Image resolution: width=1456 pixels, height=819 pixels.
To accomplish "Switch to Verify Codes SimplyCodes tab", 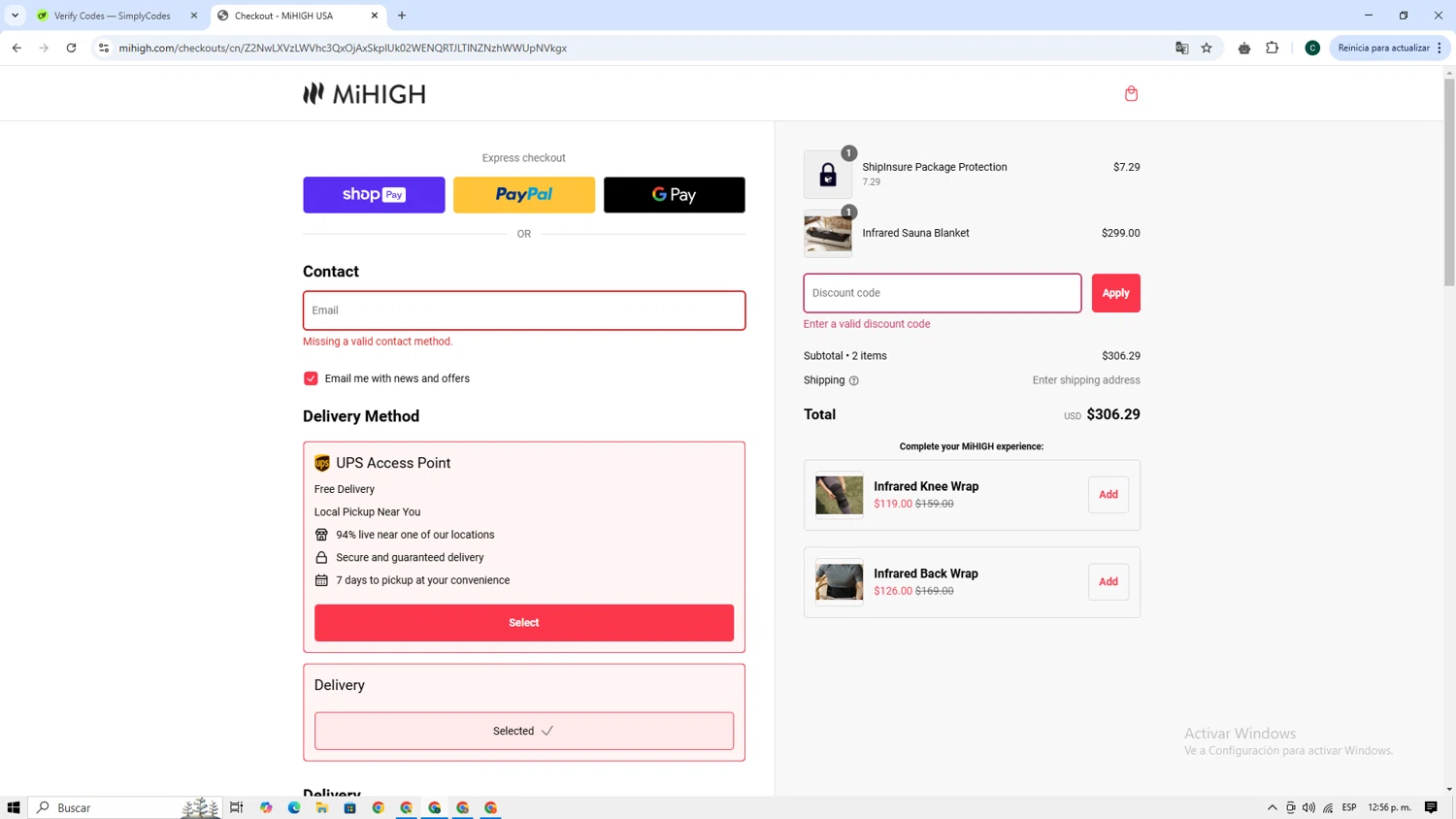I will pyautogui.click(x=113, y=16).
